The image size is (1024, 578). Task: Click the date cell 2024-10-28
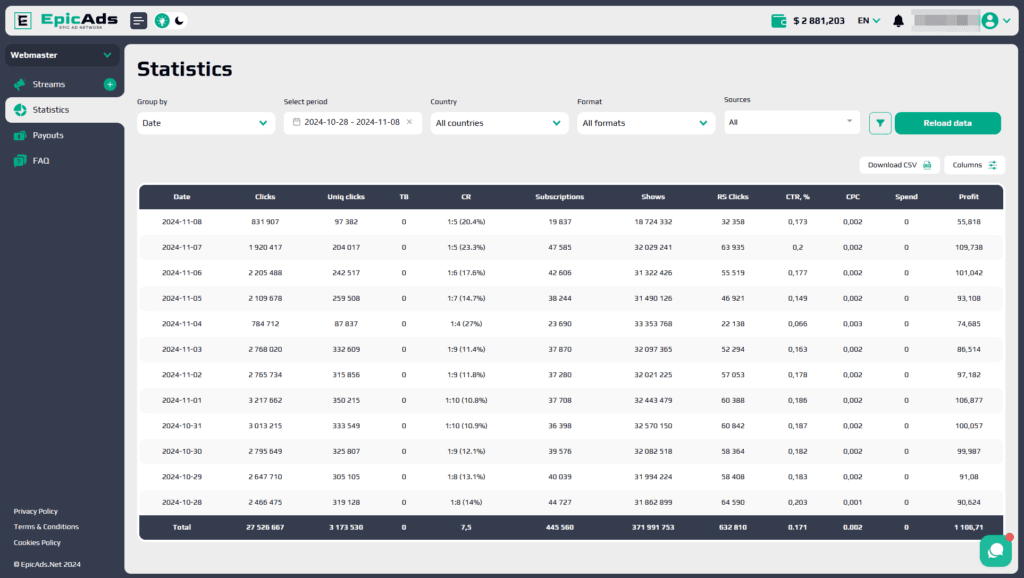point(182,502)
